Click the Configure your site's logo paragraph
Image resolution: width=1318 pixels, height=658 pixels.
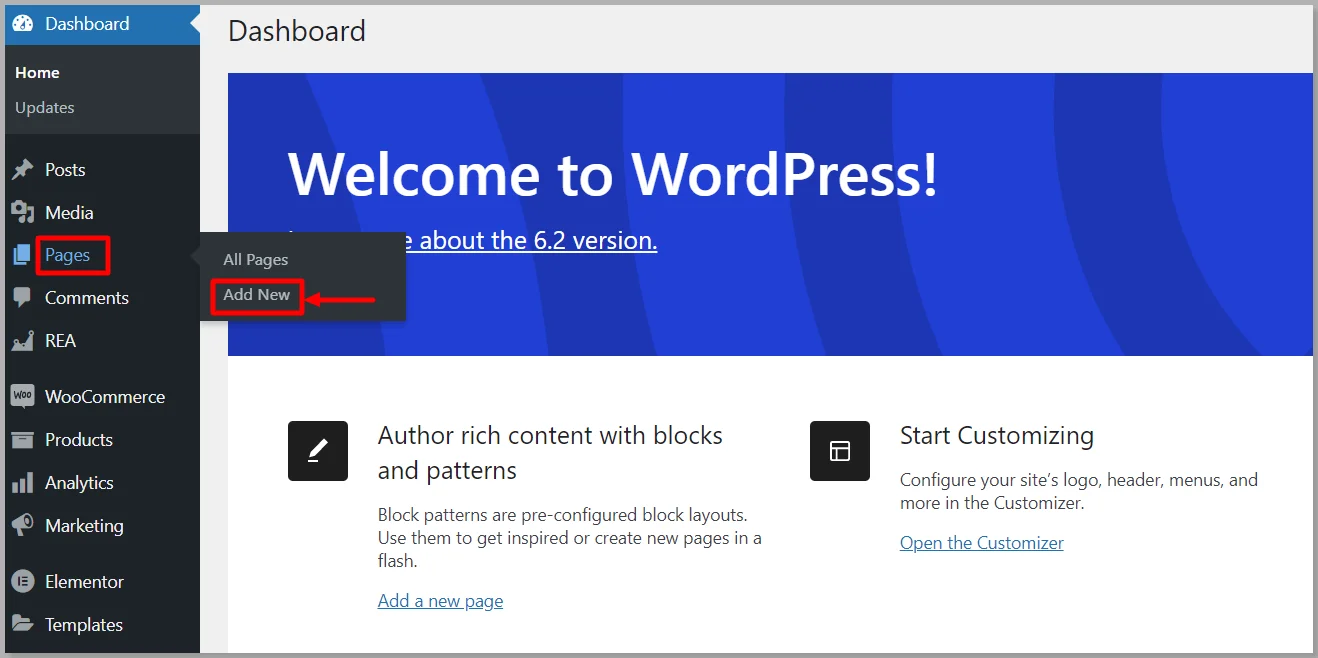pyautogui.click(x=1079, y=492)
